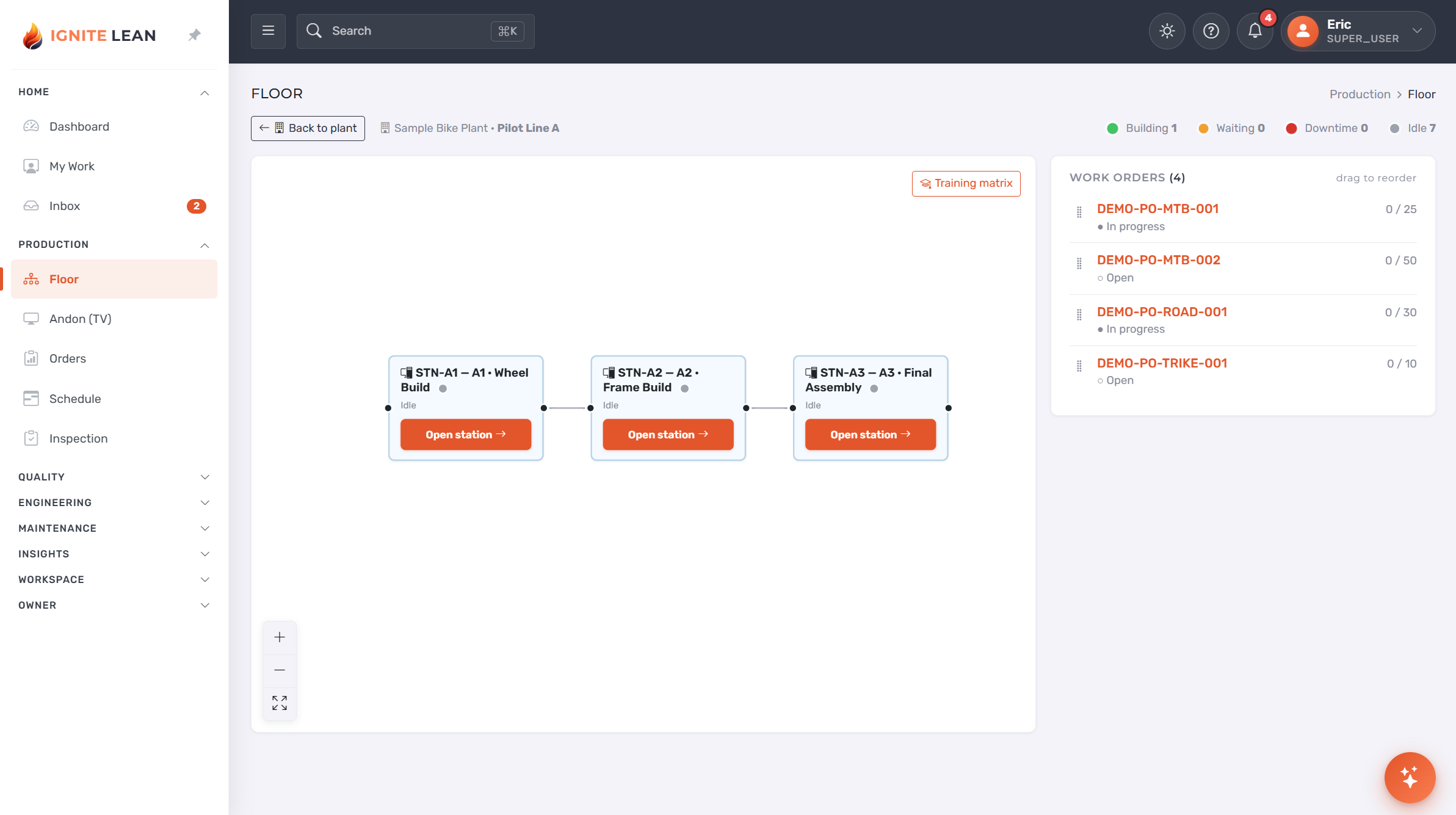Open My Work page

coord(114,166)
